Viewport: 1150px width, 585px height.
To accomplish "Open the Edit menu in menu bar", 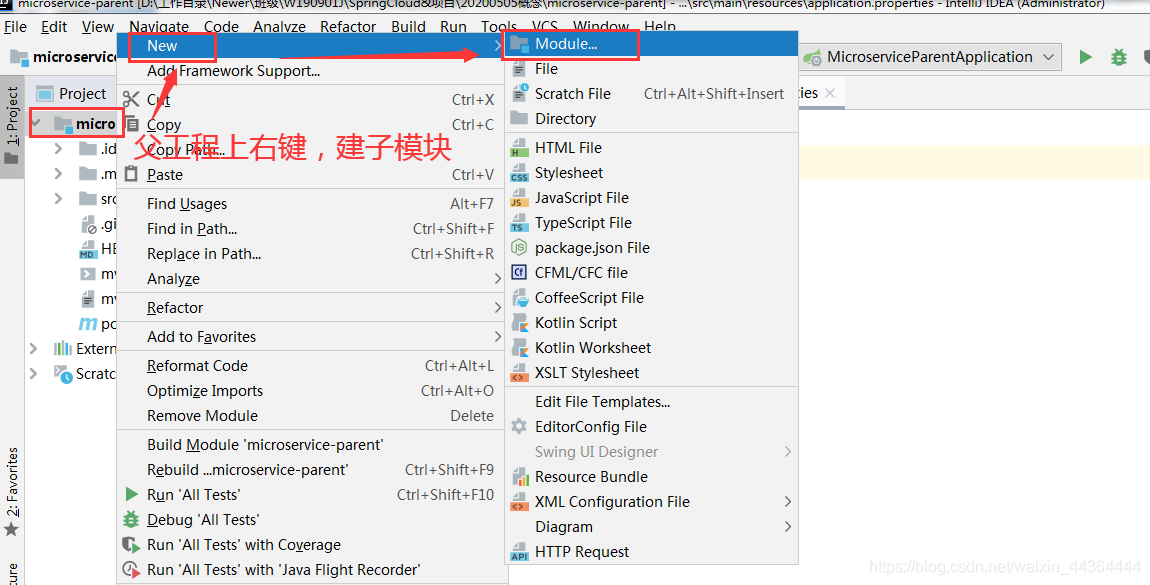I will click(x=54, y=27).
